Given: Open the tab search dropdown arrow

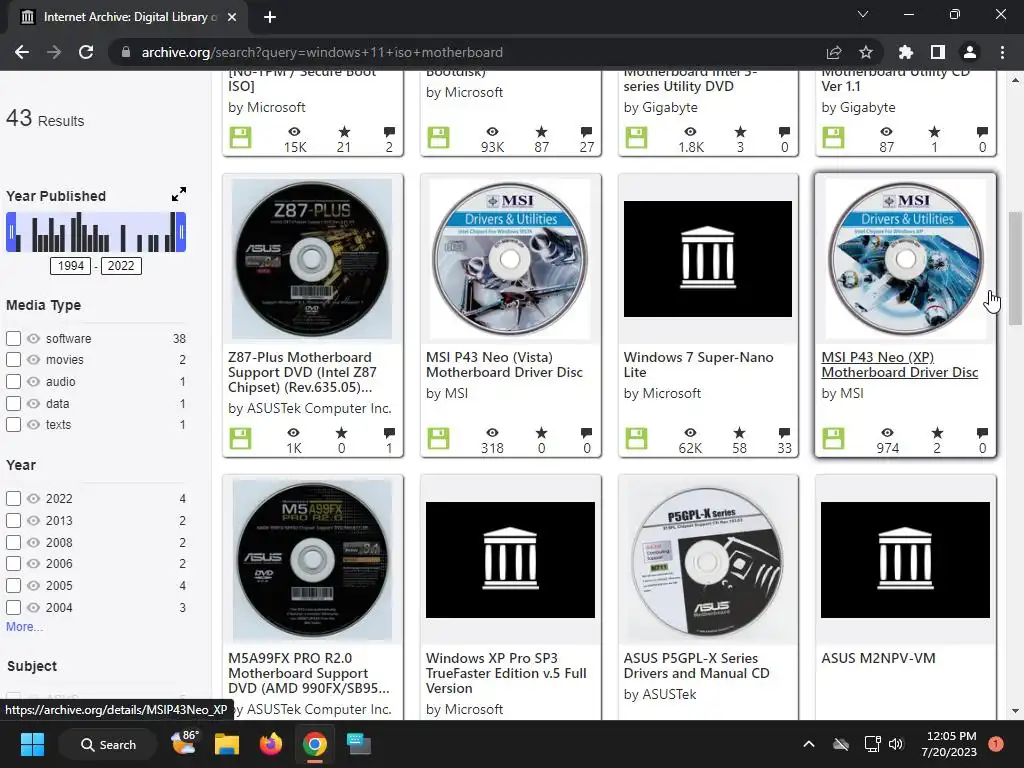Looking at the screenshot, I should [x=863, y=14].
